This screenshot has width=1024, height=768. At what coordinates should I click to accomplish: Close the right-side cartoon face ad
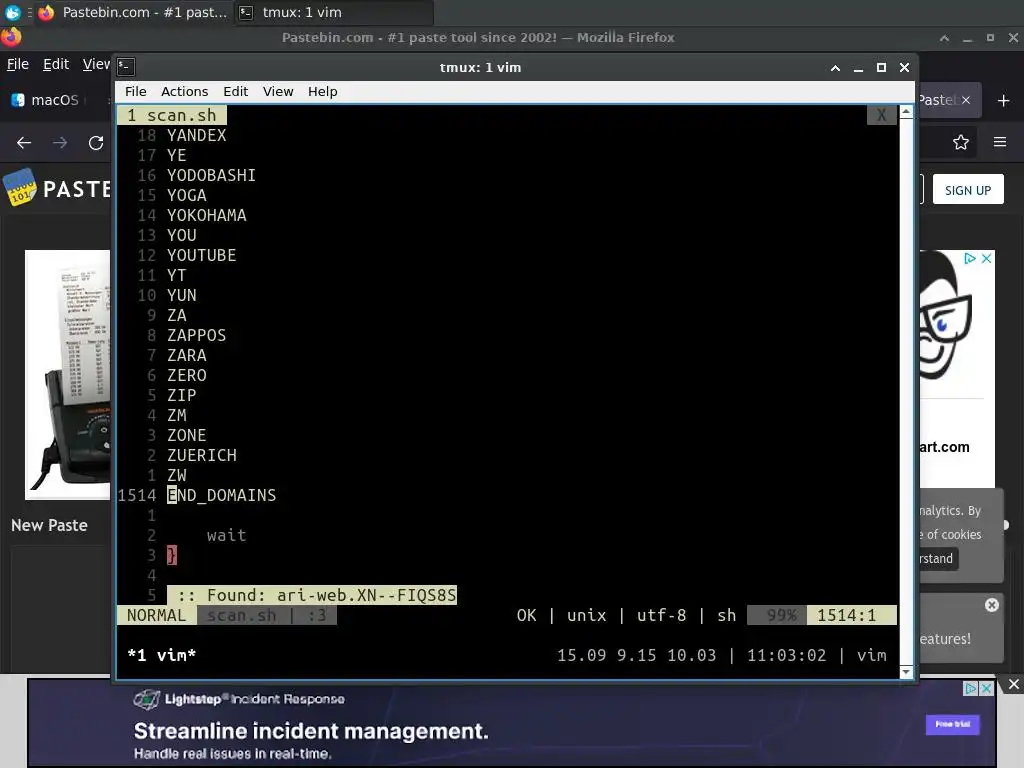(x=987, y=259)
